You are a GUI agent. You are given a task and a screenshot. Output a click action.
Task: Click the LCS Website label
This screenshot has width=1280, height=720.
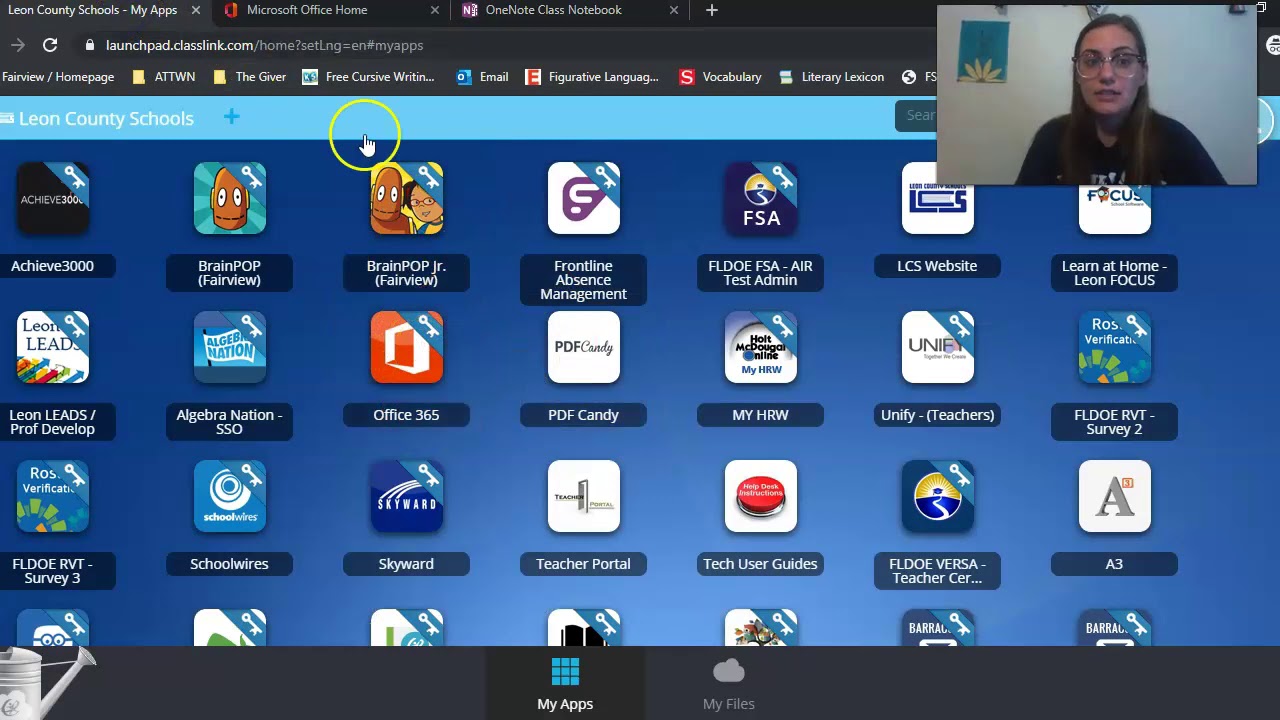[937, 266]
